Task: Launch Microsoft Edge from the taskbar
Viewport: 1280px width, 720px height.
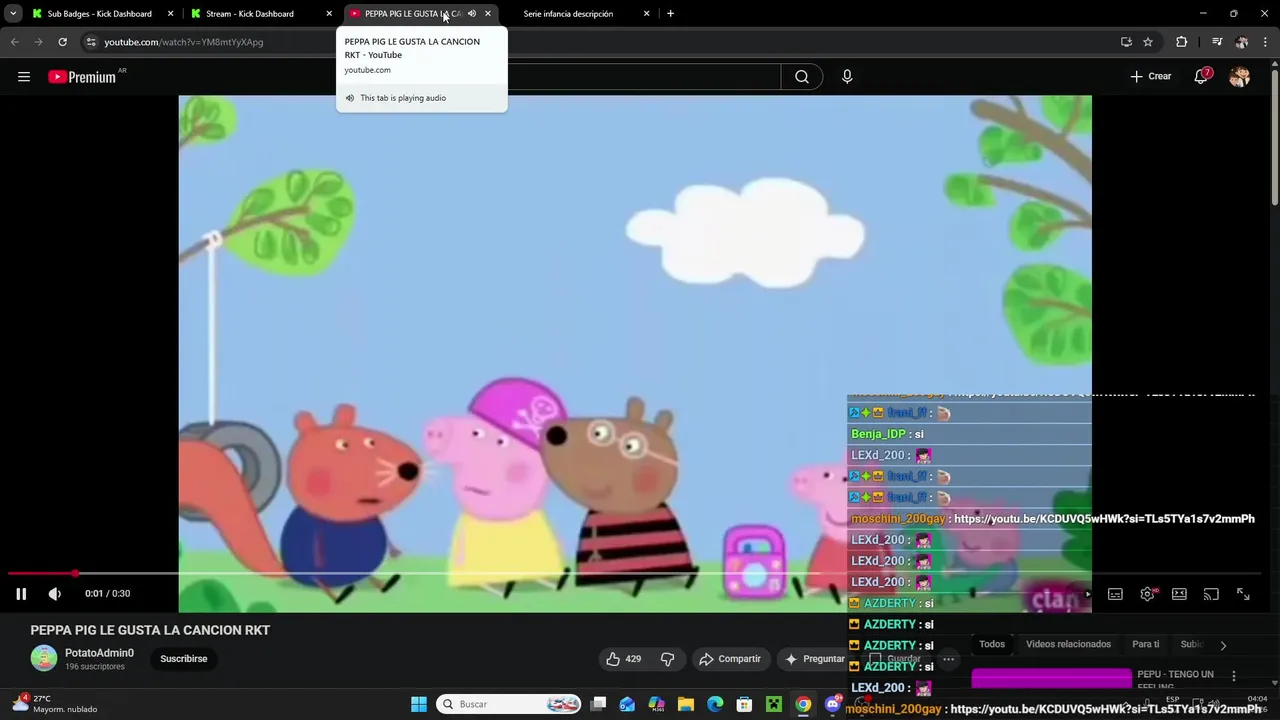Action: (715, 704)
